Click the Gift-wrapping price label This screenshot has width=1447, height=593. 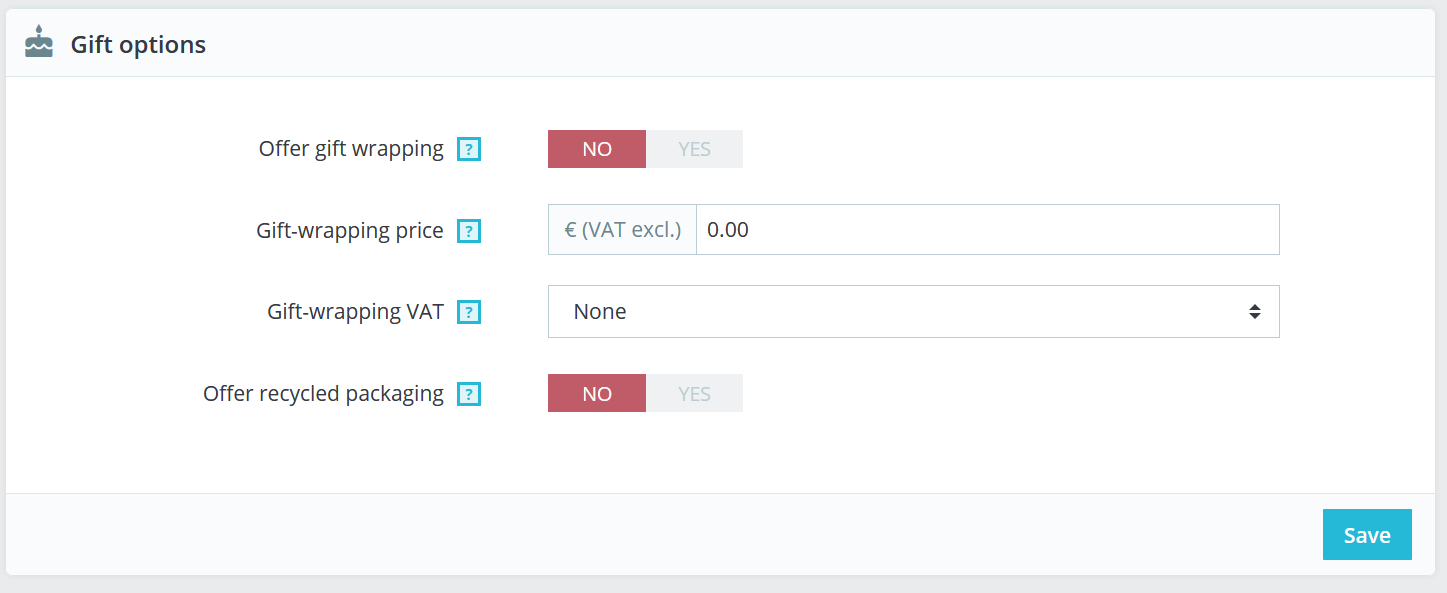click(349, 231)
